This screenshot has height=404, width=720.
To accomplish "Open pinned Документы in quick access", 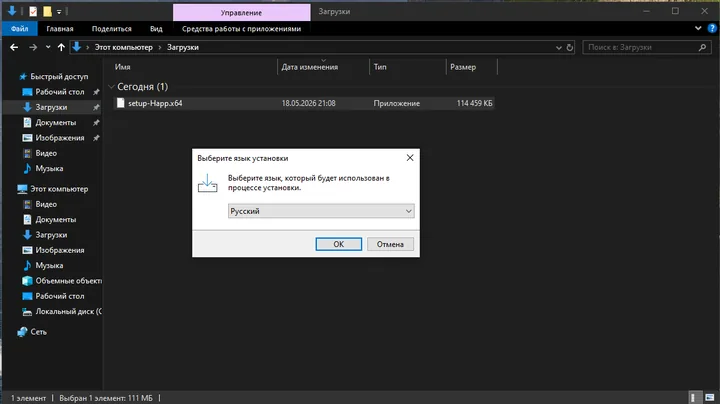I will click(56, 123).
